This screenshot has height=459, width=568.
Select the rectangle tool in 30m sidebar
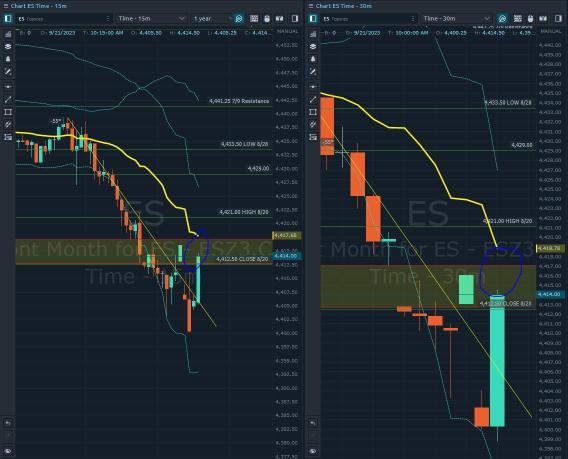pyautogui.click(x=313, y=112)
